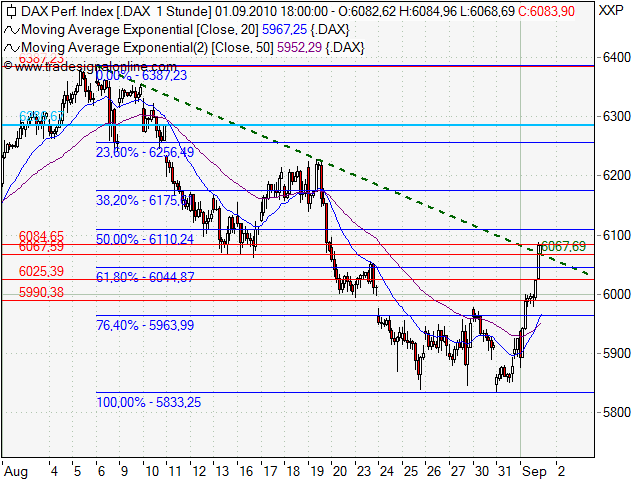Select the 38,20% Fibonacci retracement label

point(144,200)
